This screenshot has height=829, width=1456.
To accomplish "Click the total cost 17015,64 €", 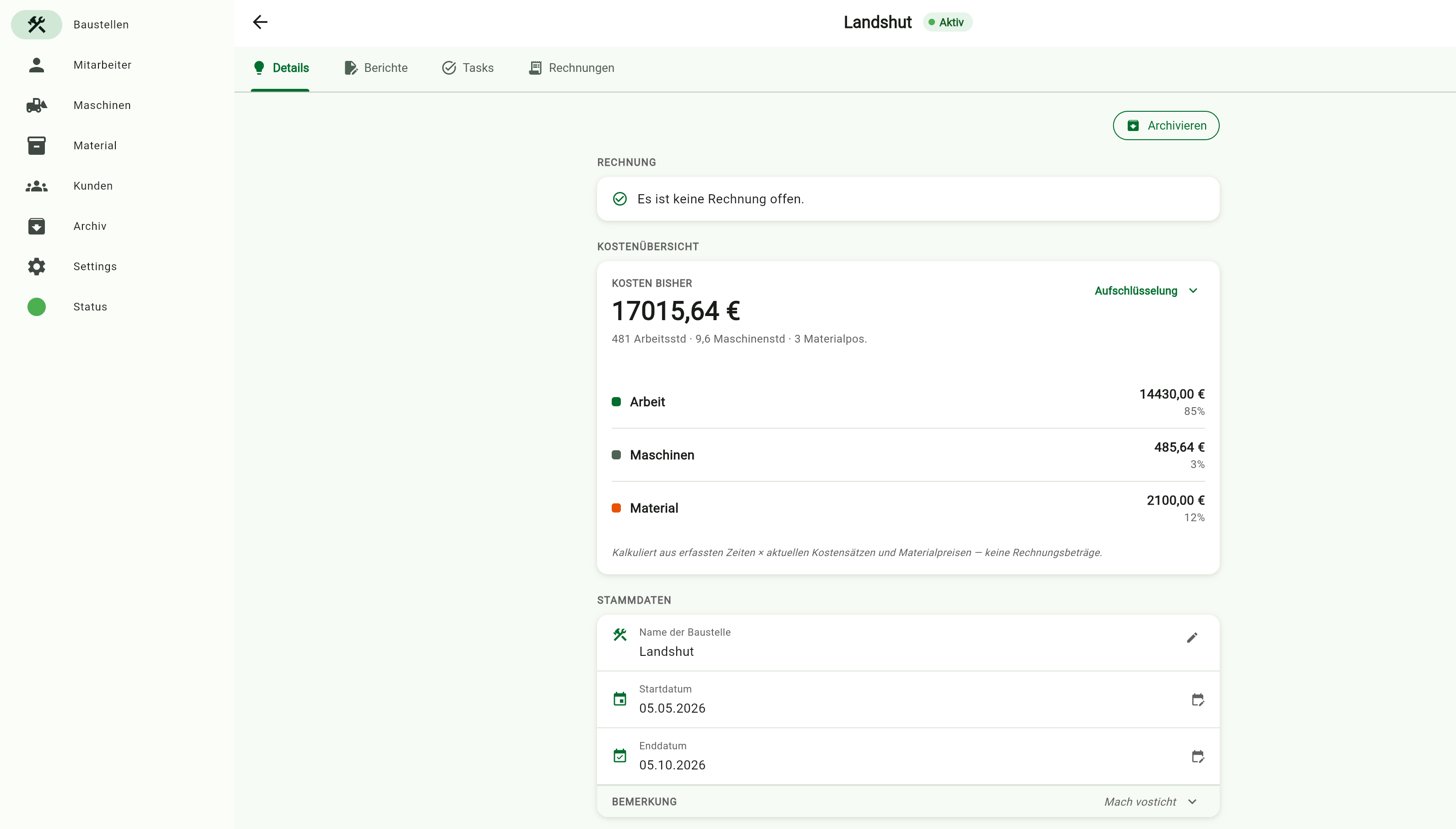I will point(676,311).
